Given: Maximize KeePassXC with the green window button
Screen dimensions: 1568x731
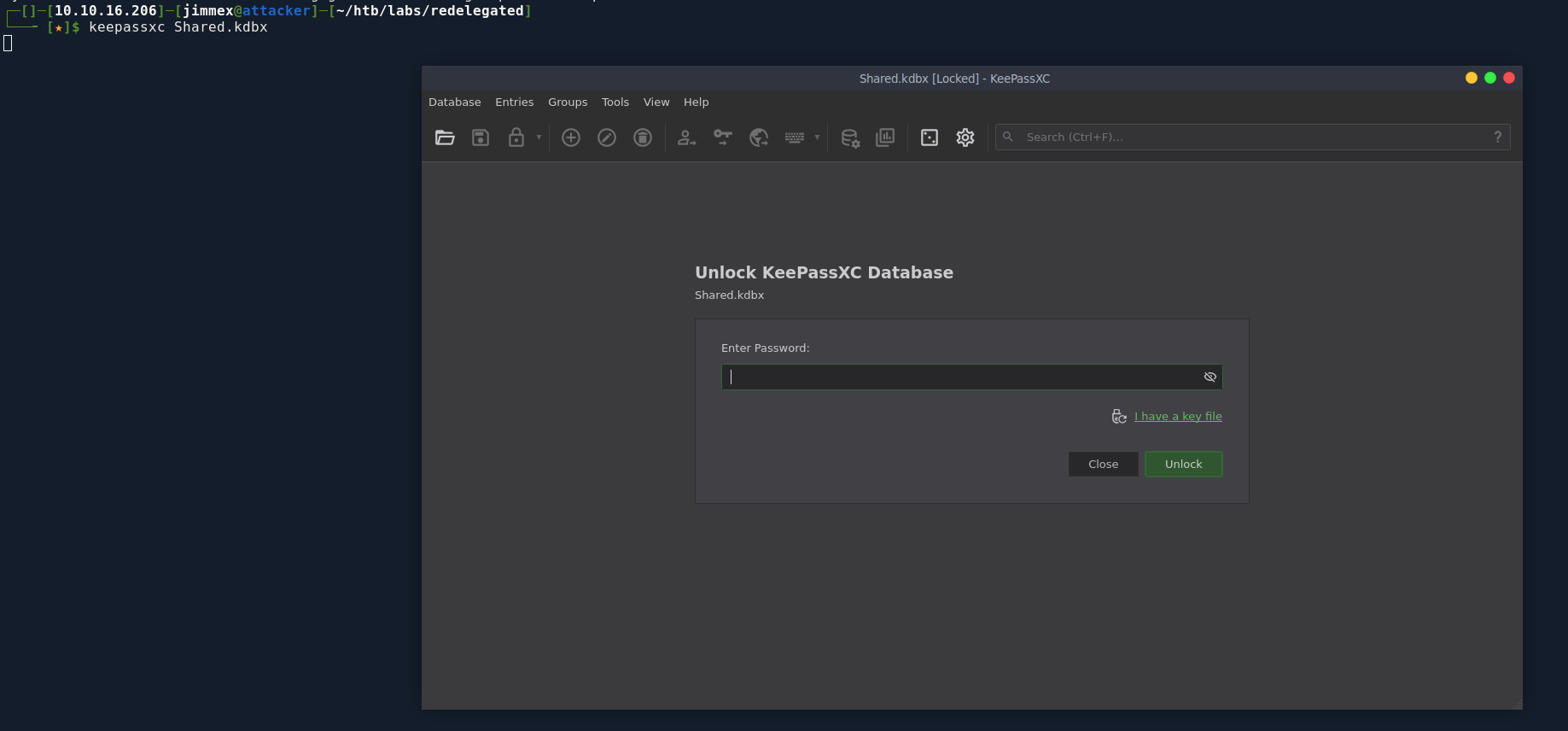Looking at the screenshot, I should [x=1490, y=78].
